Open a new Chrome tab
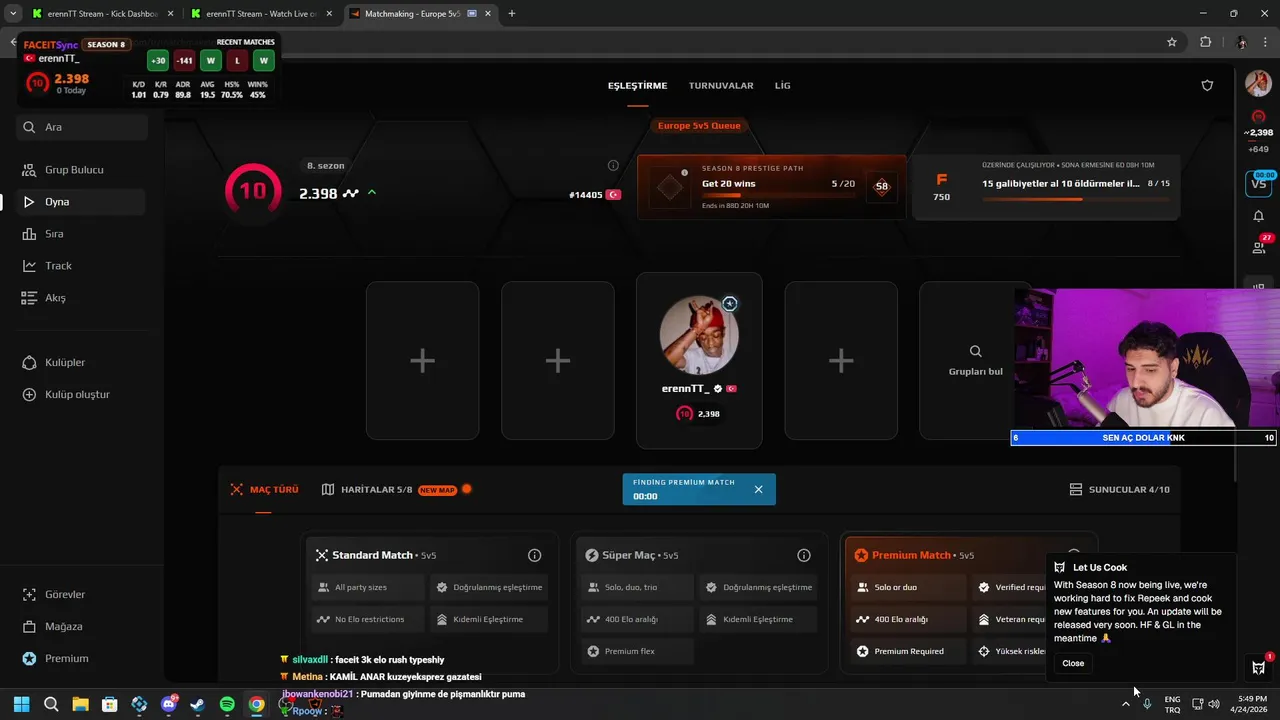This screenshot has height=720, width=1280. (x=512, y=14)
